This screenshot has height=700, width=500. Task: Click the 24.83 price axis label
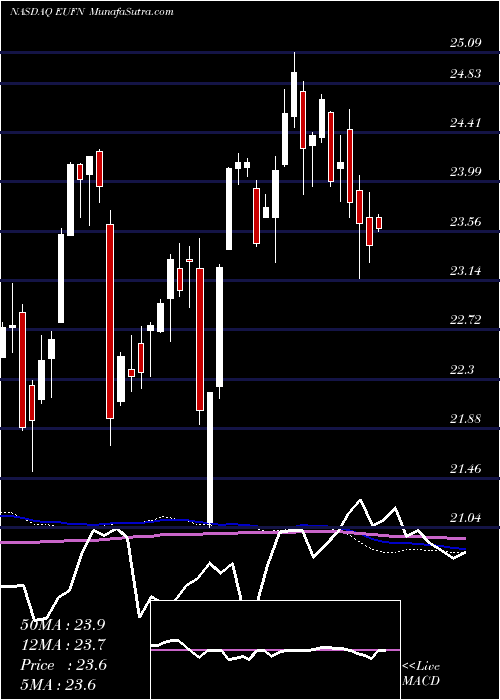pos(466,74)
